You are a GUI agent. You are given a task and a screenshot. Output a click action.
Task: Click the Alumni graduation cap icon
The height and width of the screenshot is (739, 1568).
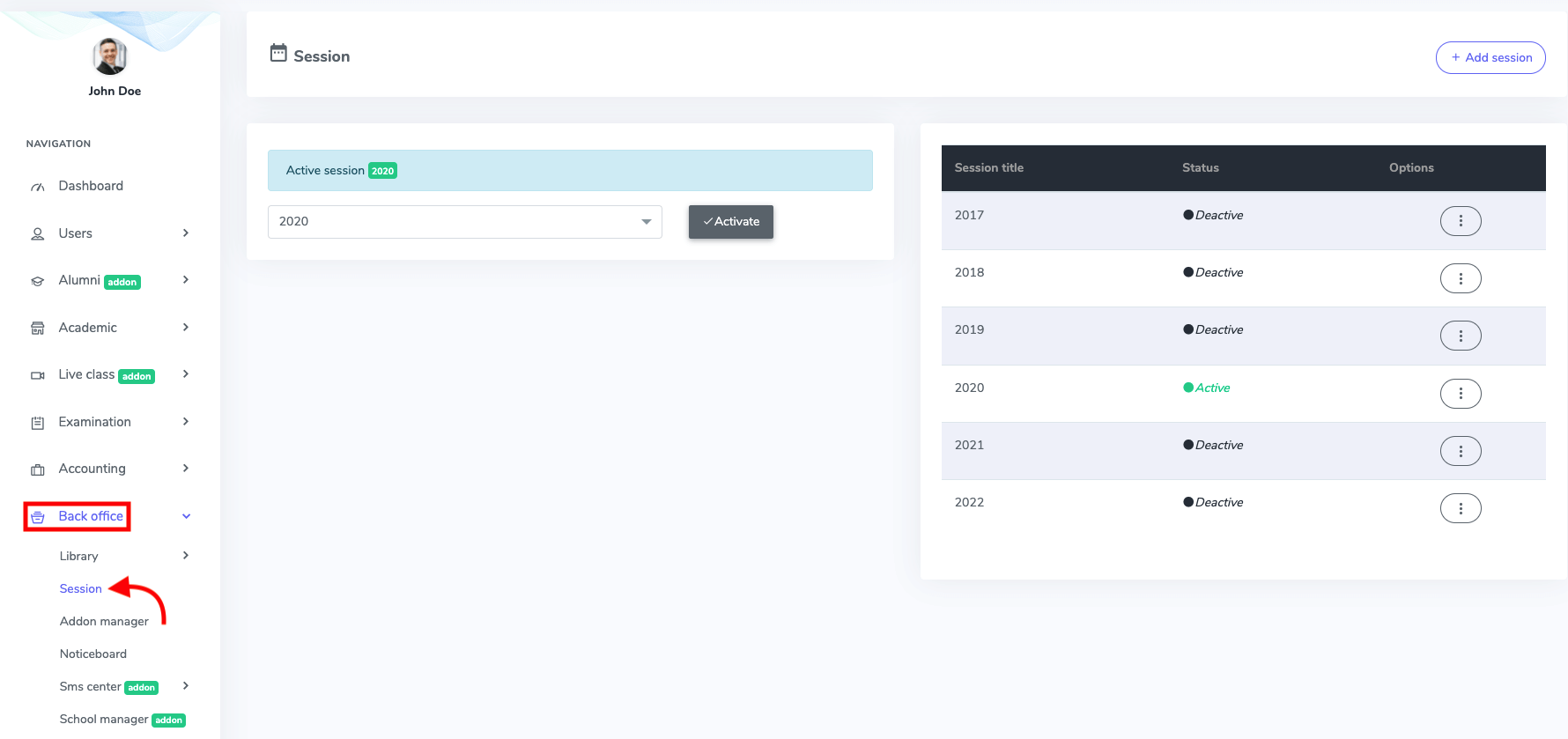[x=38, y=282]
